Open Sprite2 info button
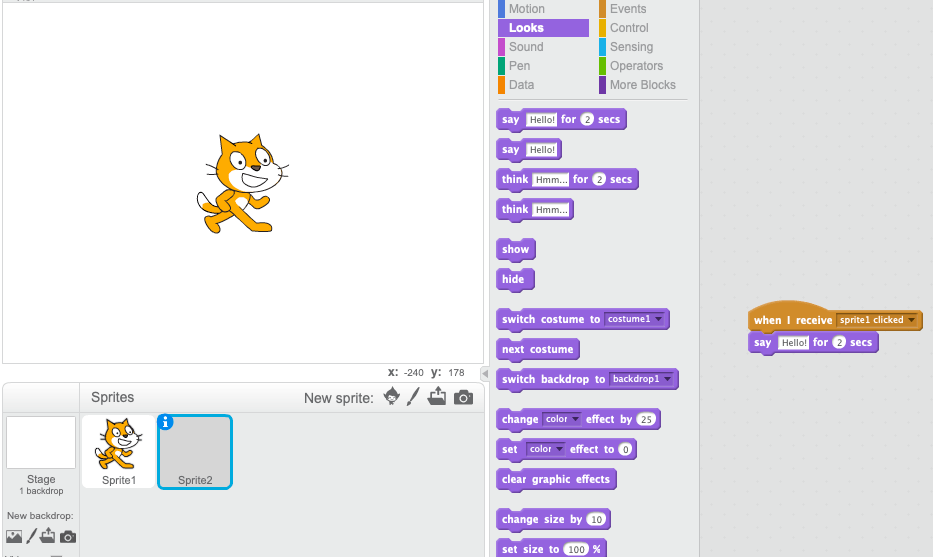Image resolution: width=933 pixels, height=557 pixels. pyautogui.click(x=165, y=422)
